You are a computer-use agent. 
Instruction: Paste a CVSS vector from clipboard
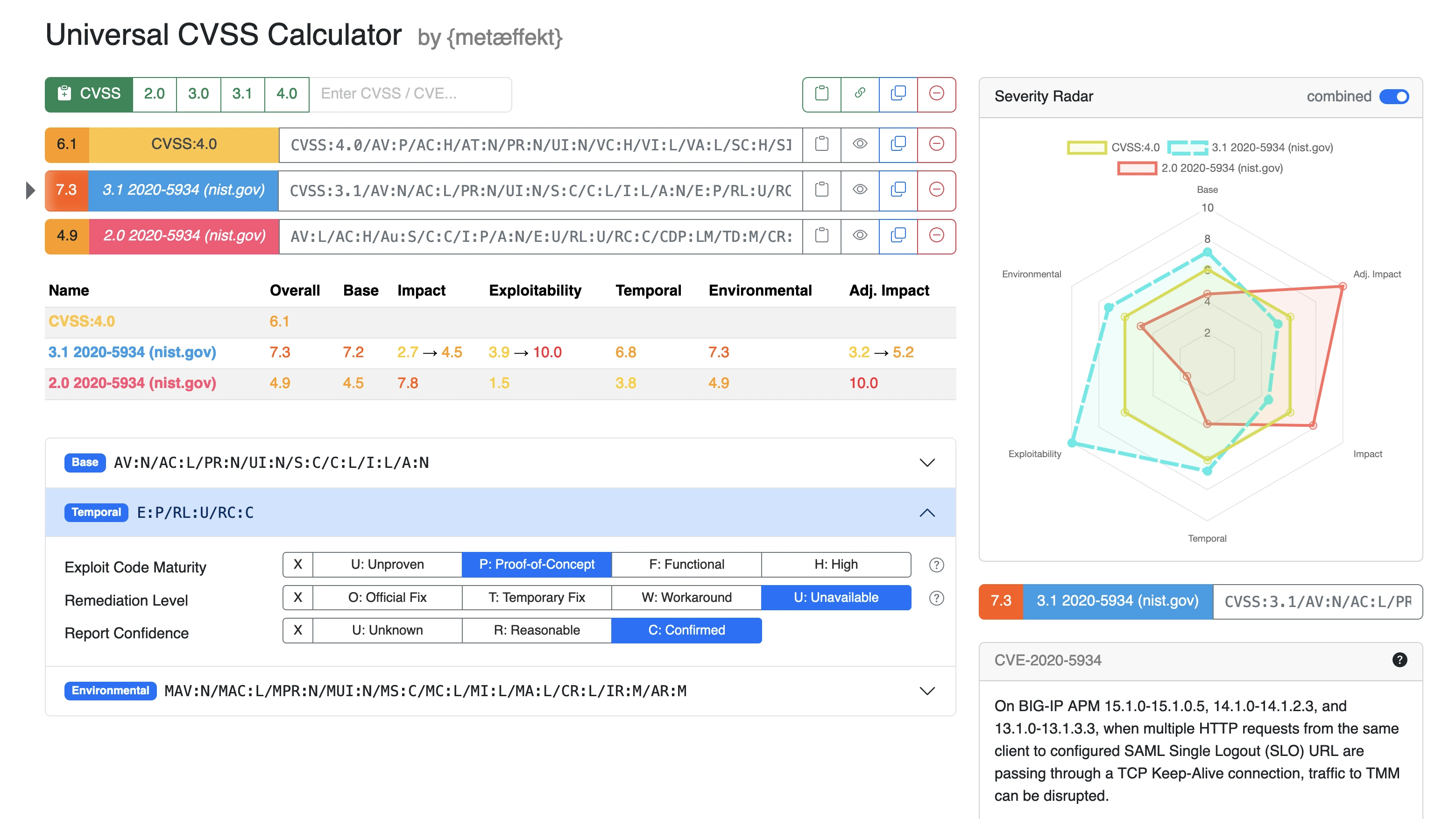(x=821, y=94)
